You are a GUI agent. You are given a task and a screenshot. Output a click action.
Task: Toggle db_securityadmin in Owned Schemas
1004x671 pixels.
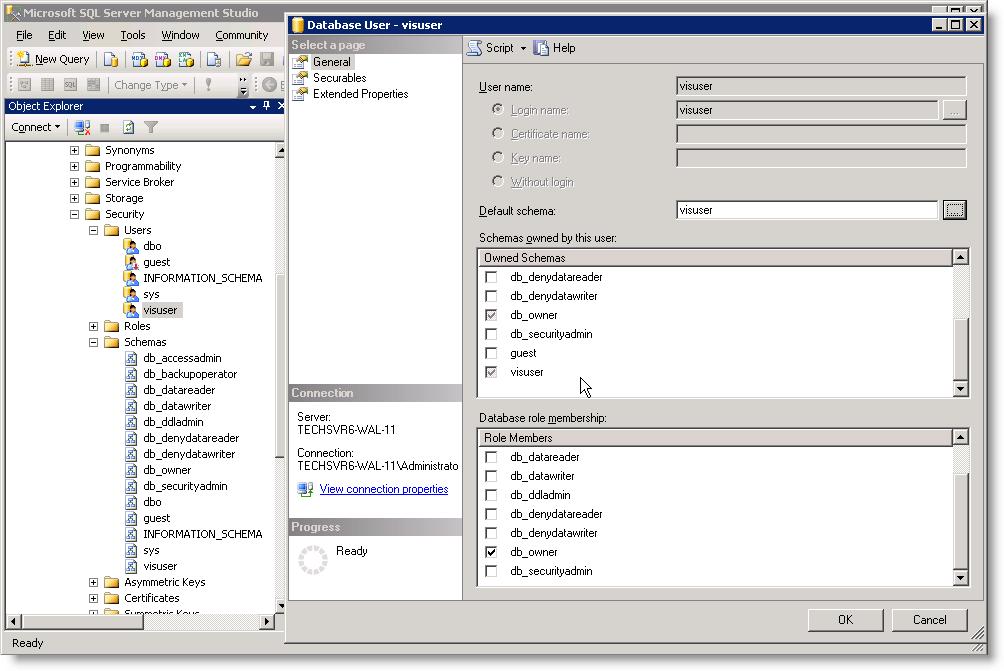(x=491, y=334)
